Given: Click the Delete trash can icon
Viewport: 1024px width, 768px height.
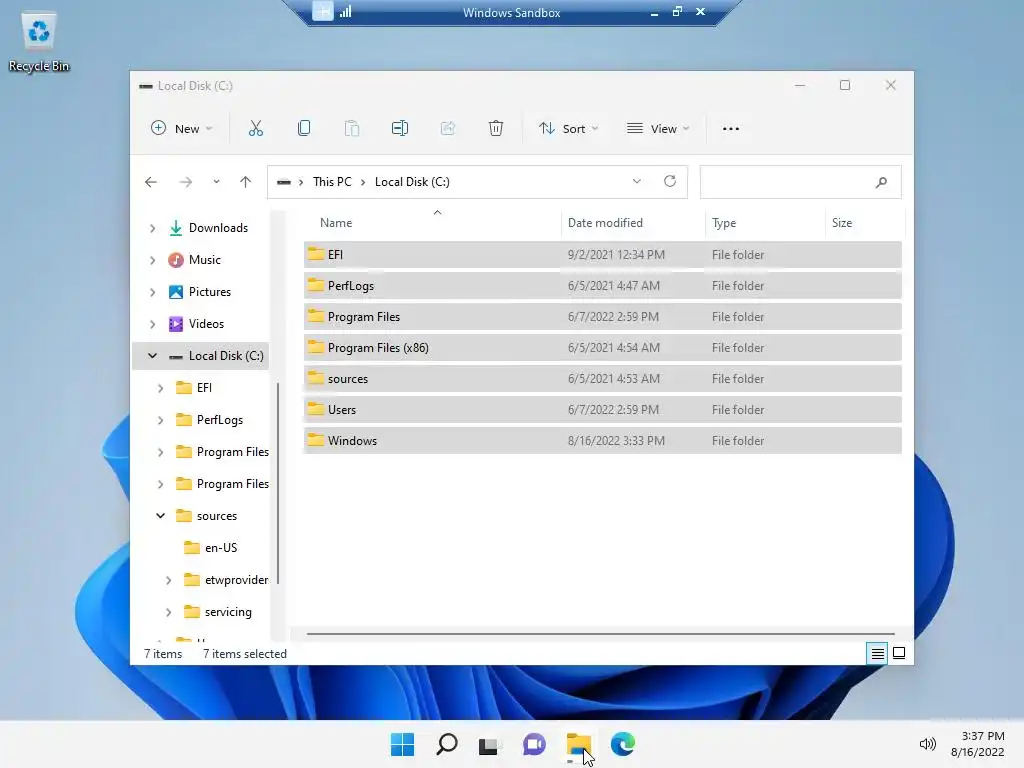Looking at the screenshot, I should click(496, 129).
